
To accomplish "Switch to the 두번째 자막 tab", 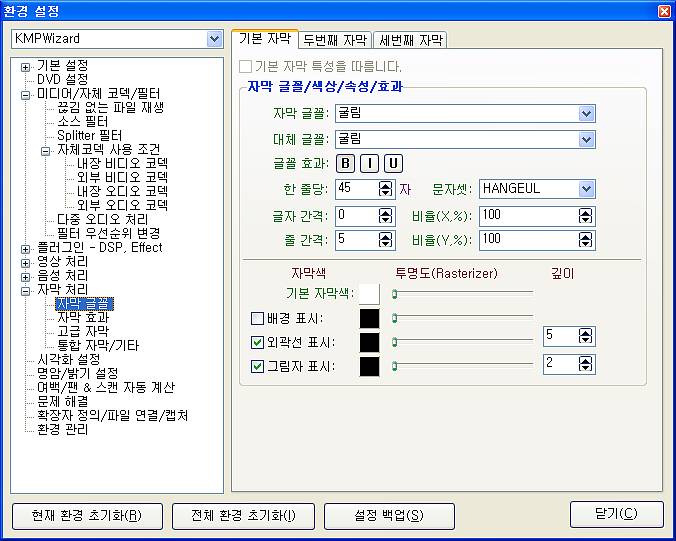I will [x=335, y=40].
